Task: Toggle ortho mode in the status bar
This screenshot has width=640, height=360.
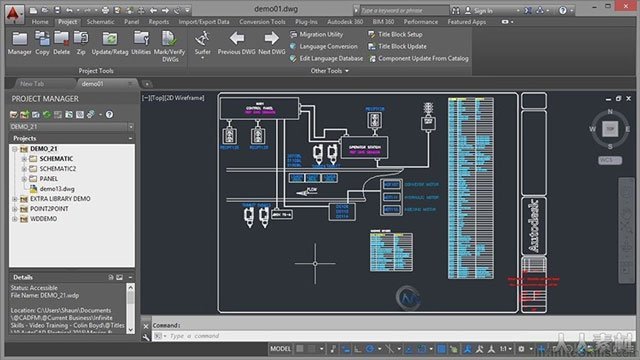Action: [358, 349]
